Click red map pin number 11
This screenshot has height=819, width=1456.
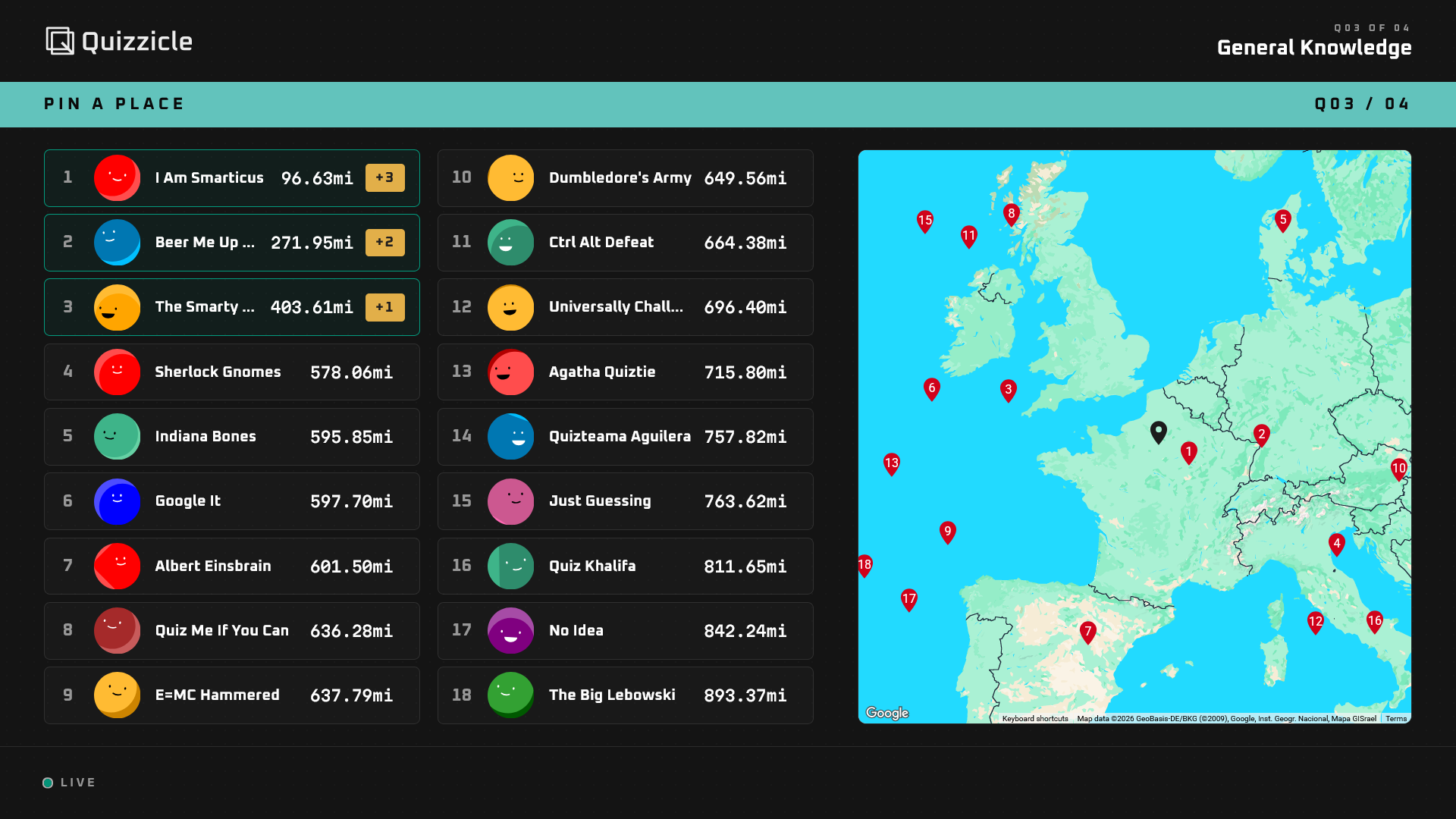pyautogui.click(x=969, y=237)
